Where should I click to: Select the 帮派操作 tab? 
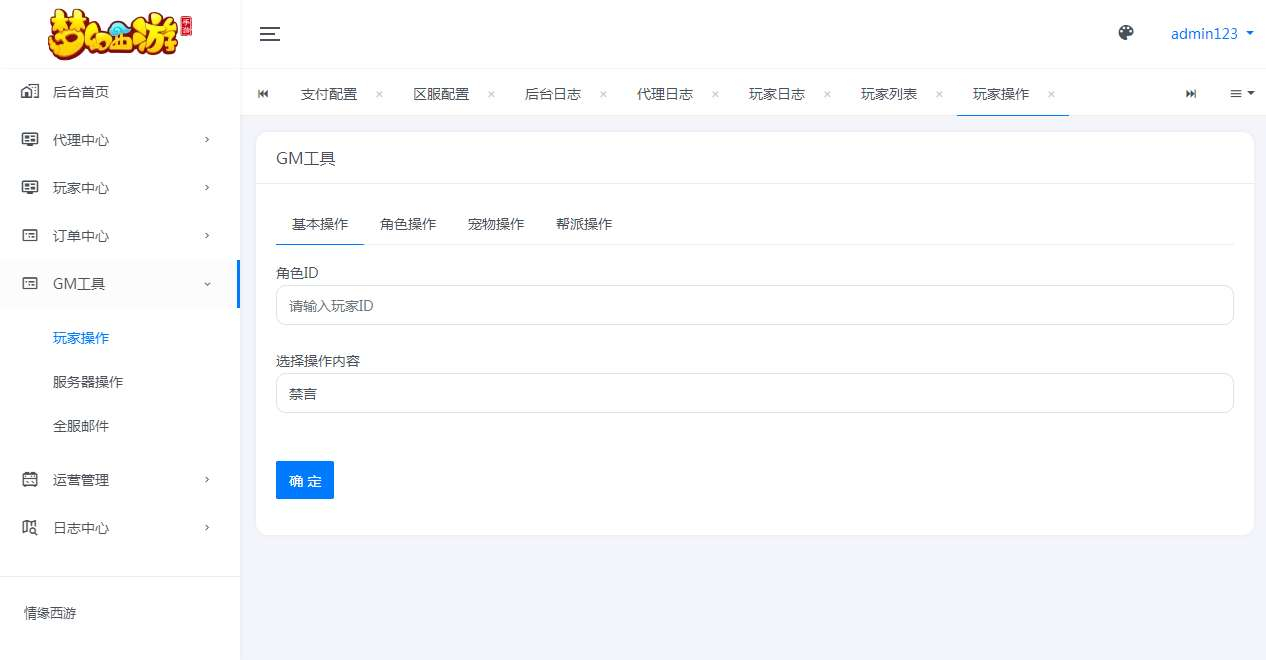pyautogui.click(x=584, y=224)
